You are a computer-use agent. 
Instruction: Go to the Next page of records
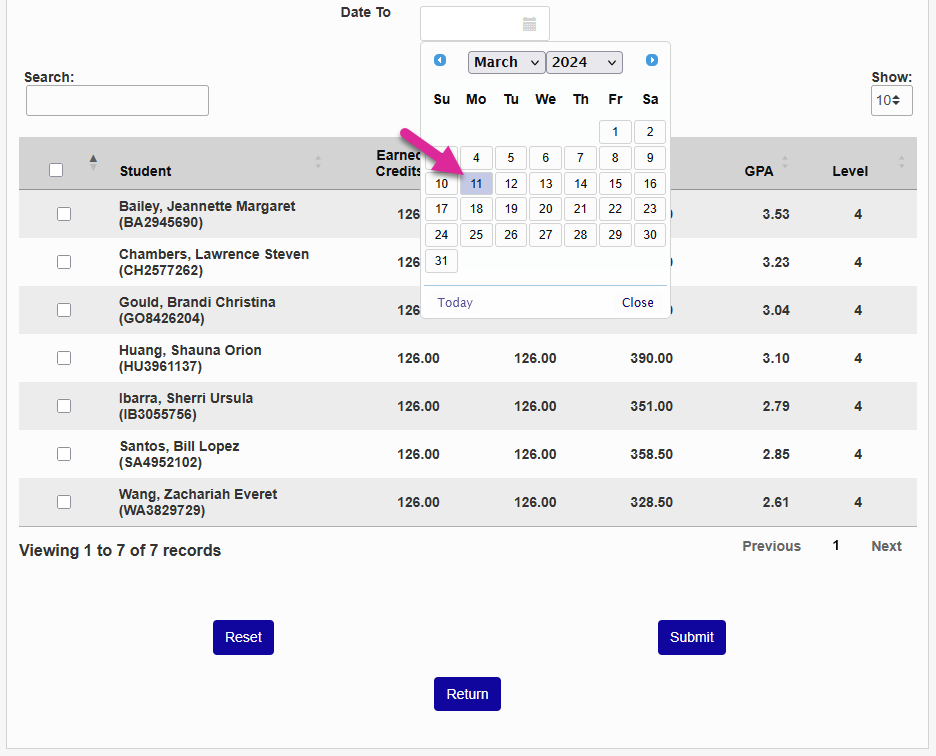click(886, 546)
